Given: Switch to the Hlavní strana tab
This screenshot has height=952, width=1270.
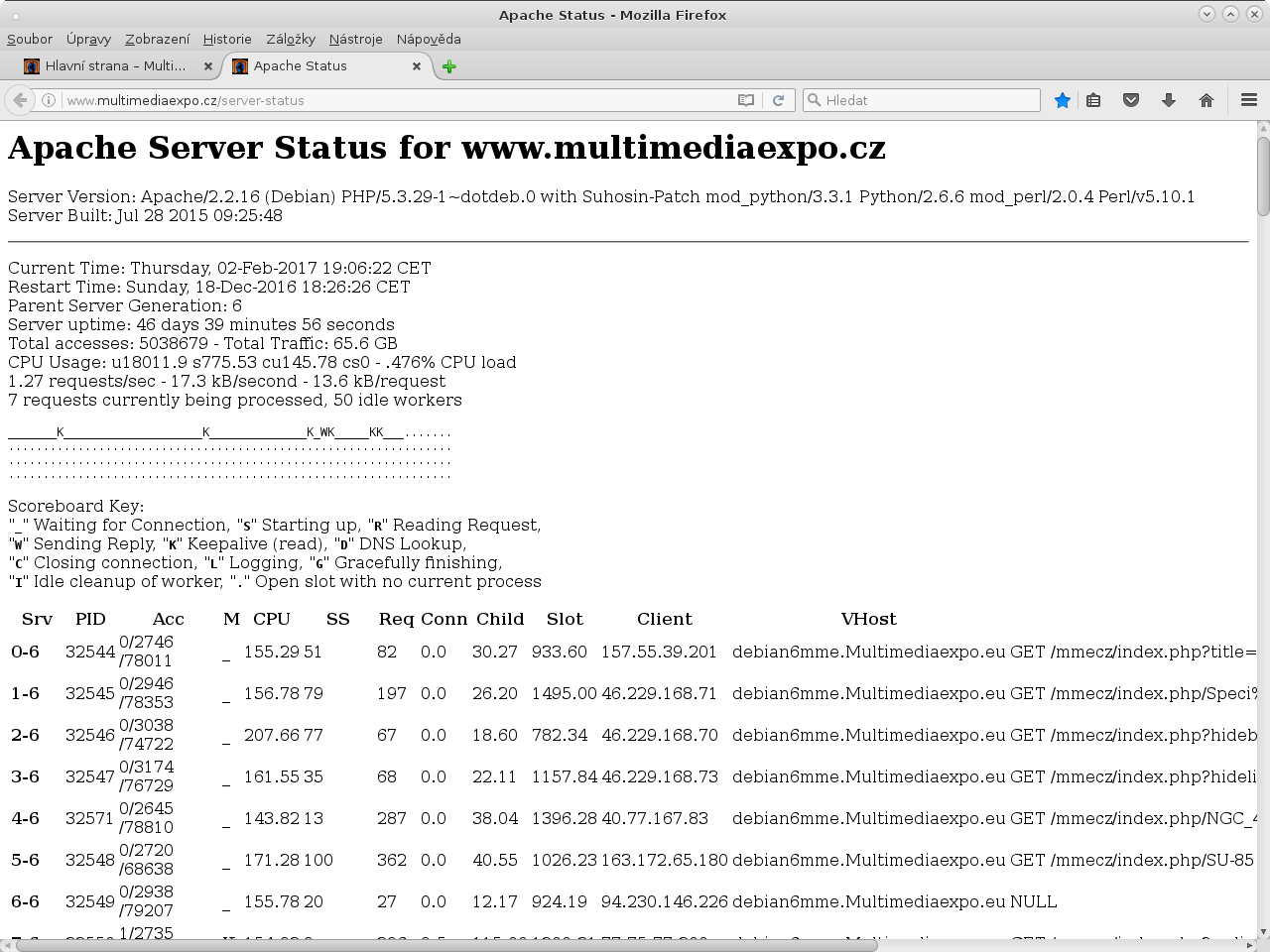Looking at the screenshot, I should click(x=115, y=66).
